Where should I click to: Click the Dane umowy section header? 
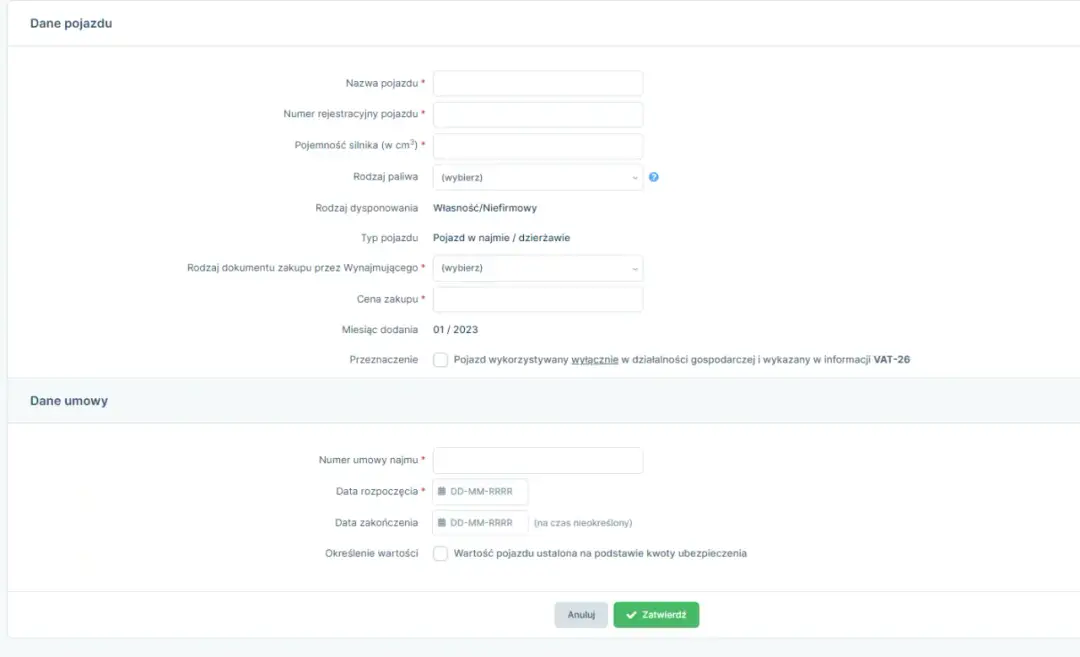[69, 400]
